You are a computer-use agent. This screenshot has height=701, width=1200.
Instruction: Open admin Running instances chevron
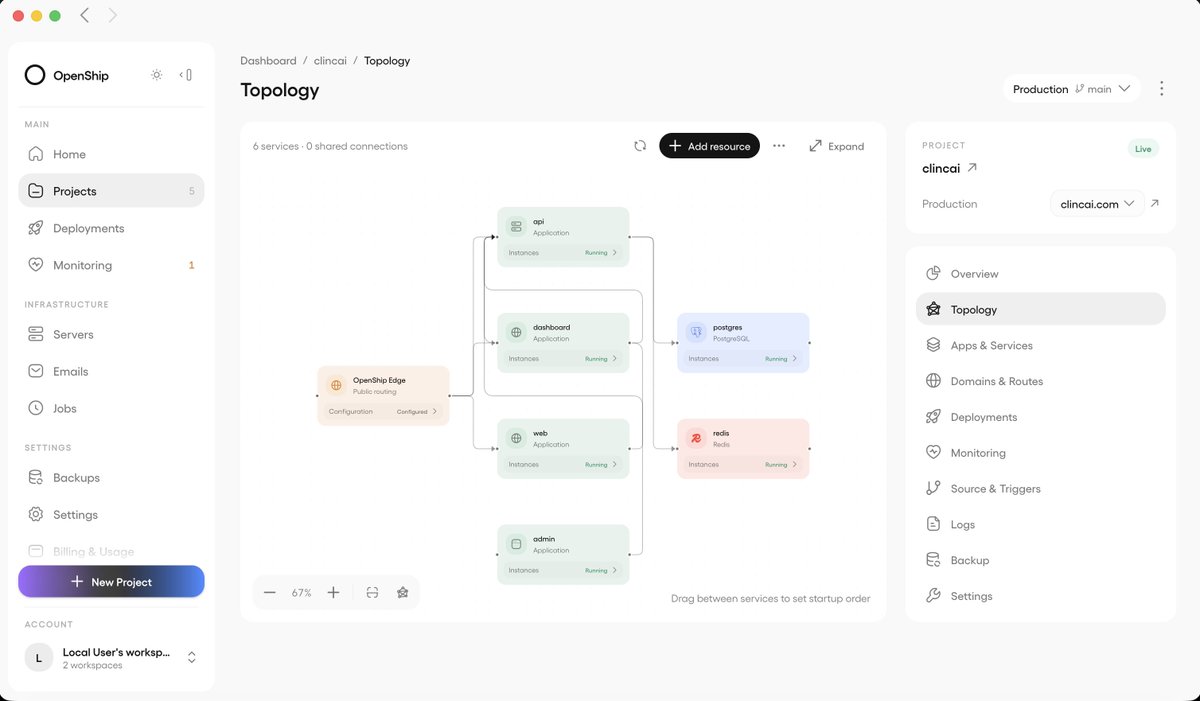pyautogui.click(x=615, y=571)
